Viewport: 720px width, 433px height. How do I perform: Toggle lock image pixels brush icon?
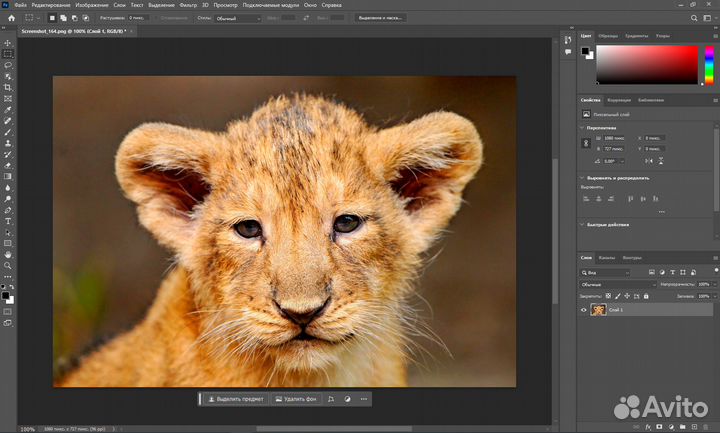click(618, 296)
